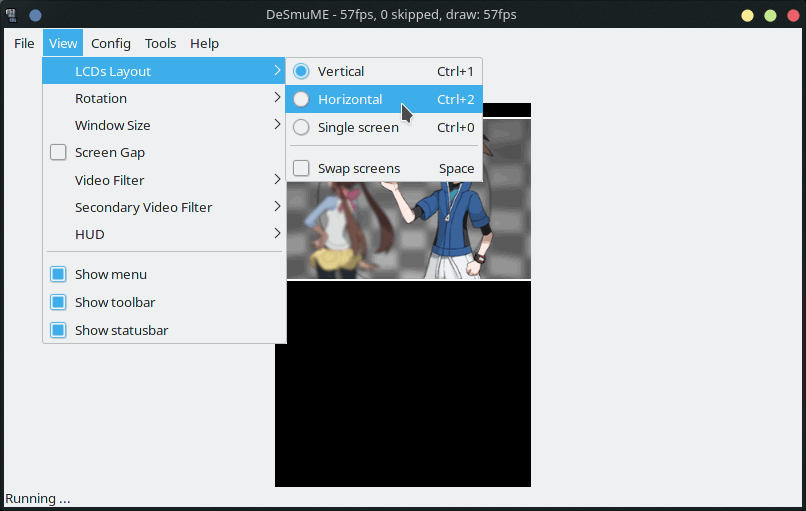Viewport: 806px width, 511px height.
Task: Open the Help menu
Action: click(204, 43)
